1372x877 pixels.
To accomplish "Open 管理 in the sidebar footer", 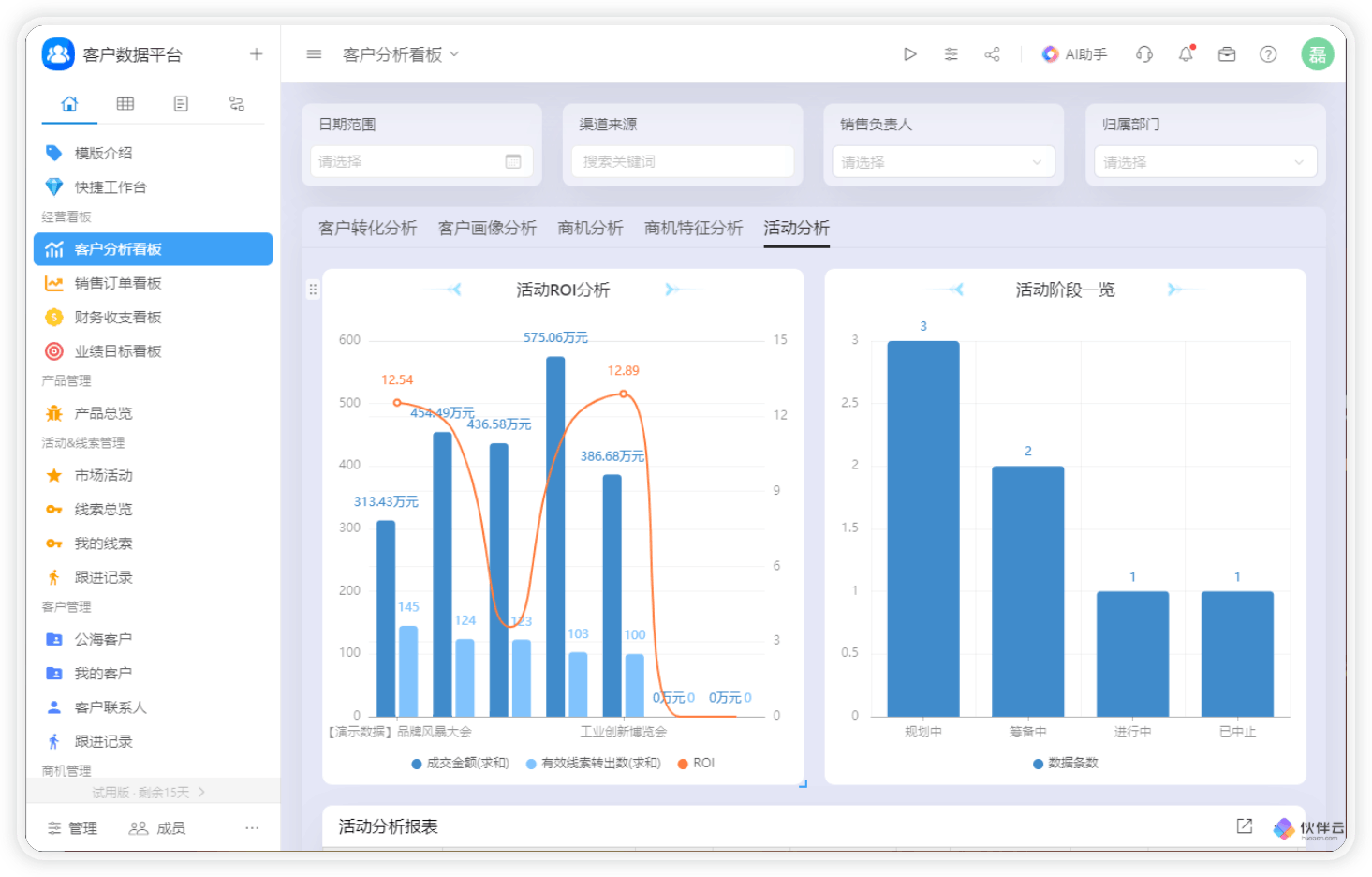I will point(72,828).
